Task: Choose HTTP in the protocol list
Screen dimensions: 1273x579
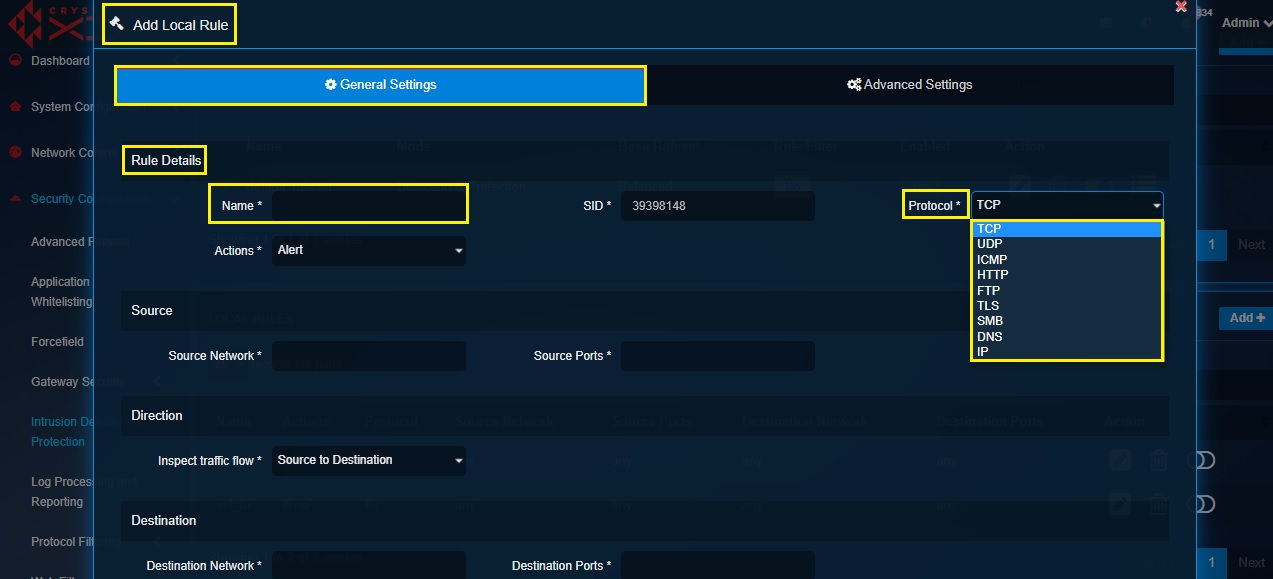Action: pos(1067,275)
